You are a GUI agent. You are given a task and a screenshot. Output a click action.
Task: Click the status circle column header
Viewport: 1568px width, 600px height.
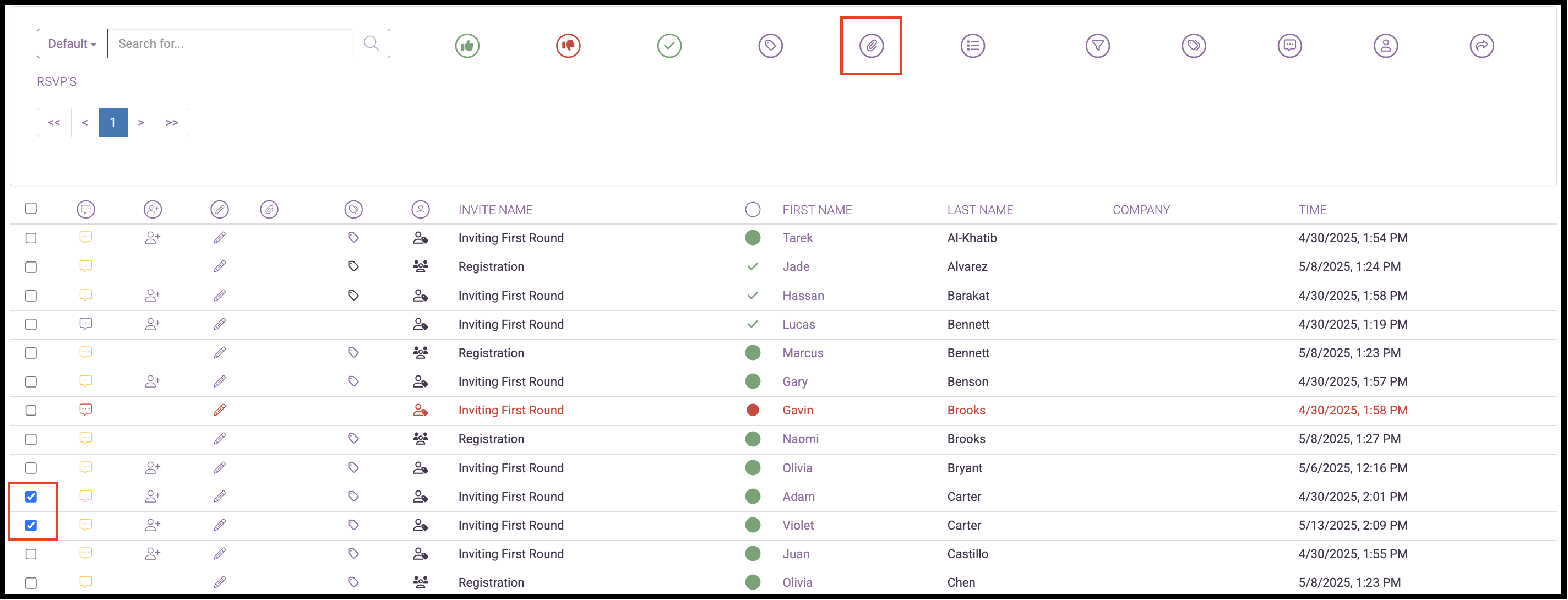click(x=753, y=209)
